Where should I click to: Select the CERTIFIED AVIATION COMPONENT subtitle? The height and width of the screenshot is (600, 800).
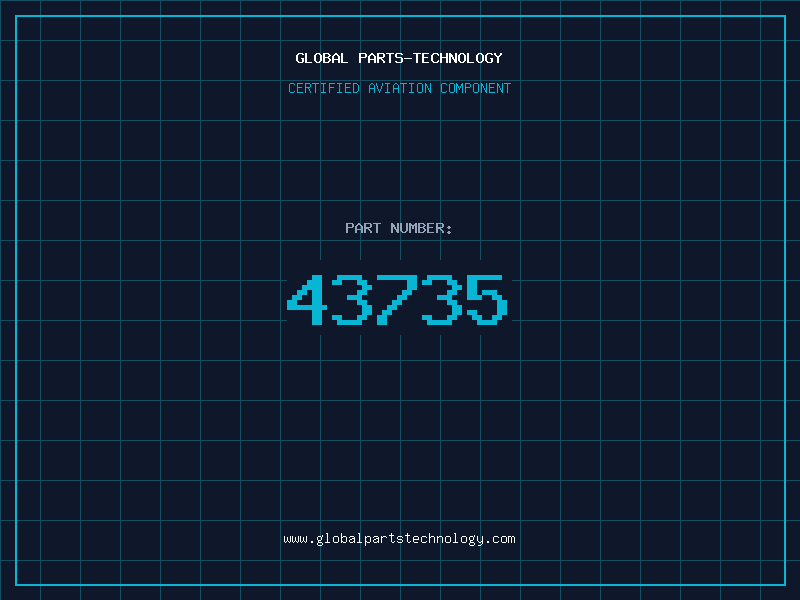pyautogui.click(x=399, y=88)
